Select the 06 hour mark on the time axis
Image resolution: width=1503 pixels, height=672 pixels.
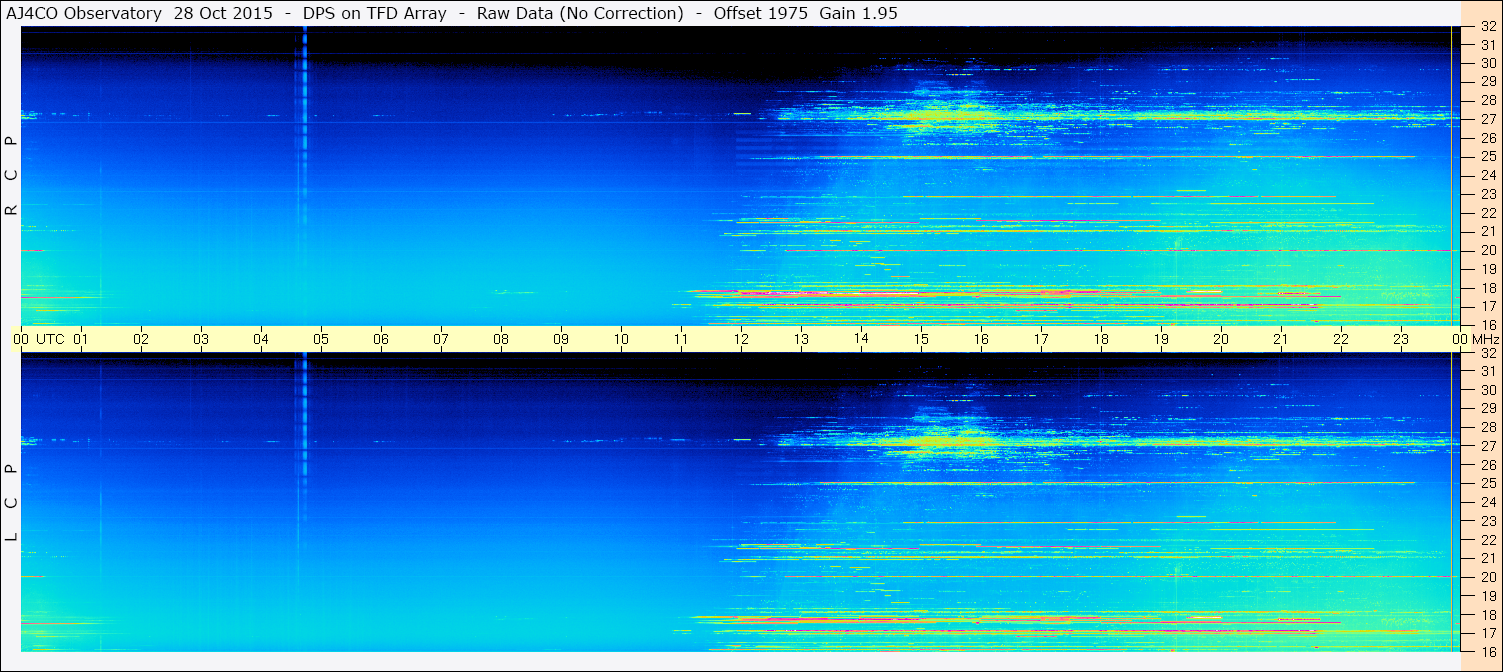381,340
